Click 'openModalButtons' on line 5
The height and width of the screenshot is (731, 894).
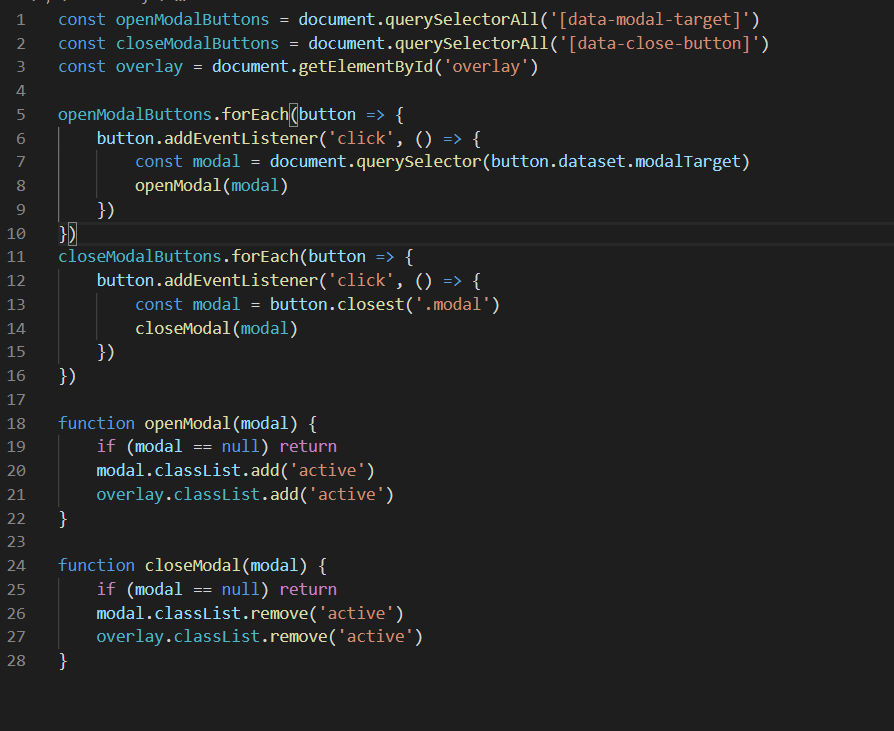tap(135, 115)
